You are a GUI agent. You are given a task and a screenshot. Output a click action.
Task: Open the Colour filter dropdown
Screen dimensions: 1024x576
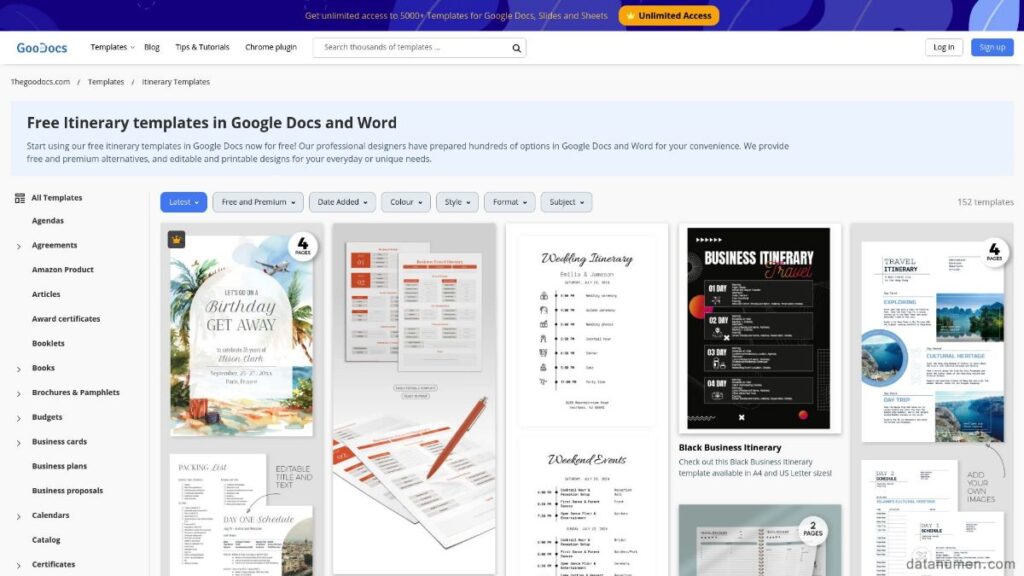(405, 202)
